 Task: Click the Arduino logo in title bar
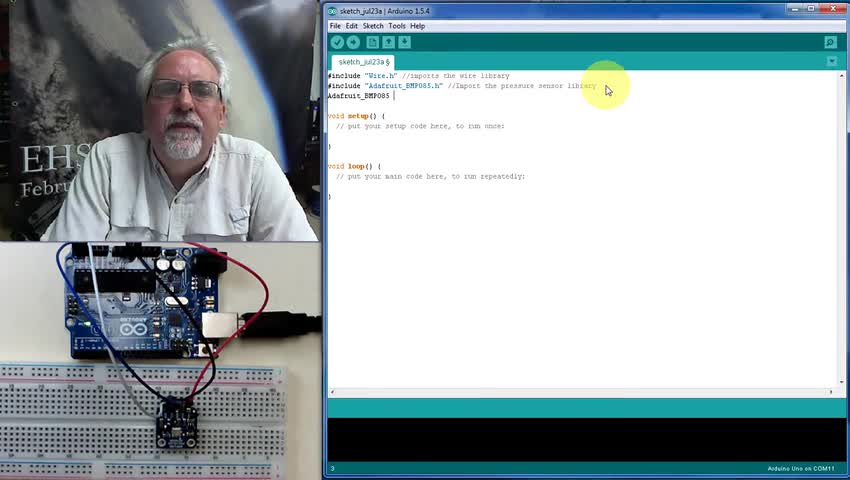click(x=332, y=11)
